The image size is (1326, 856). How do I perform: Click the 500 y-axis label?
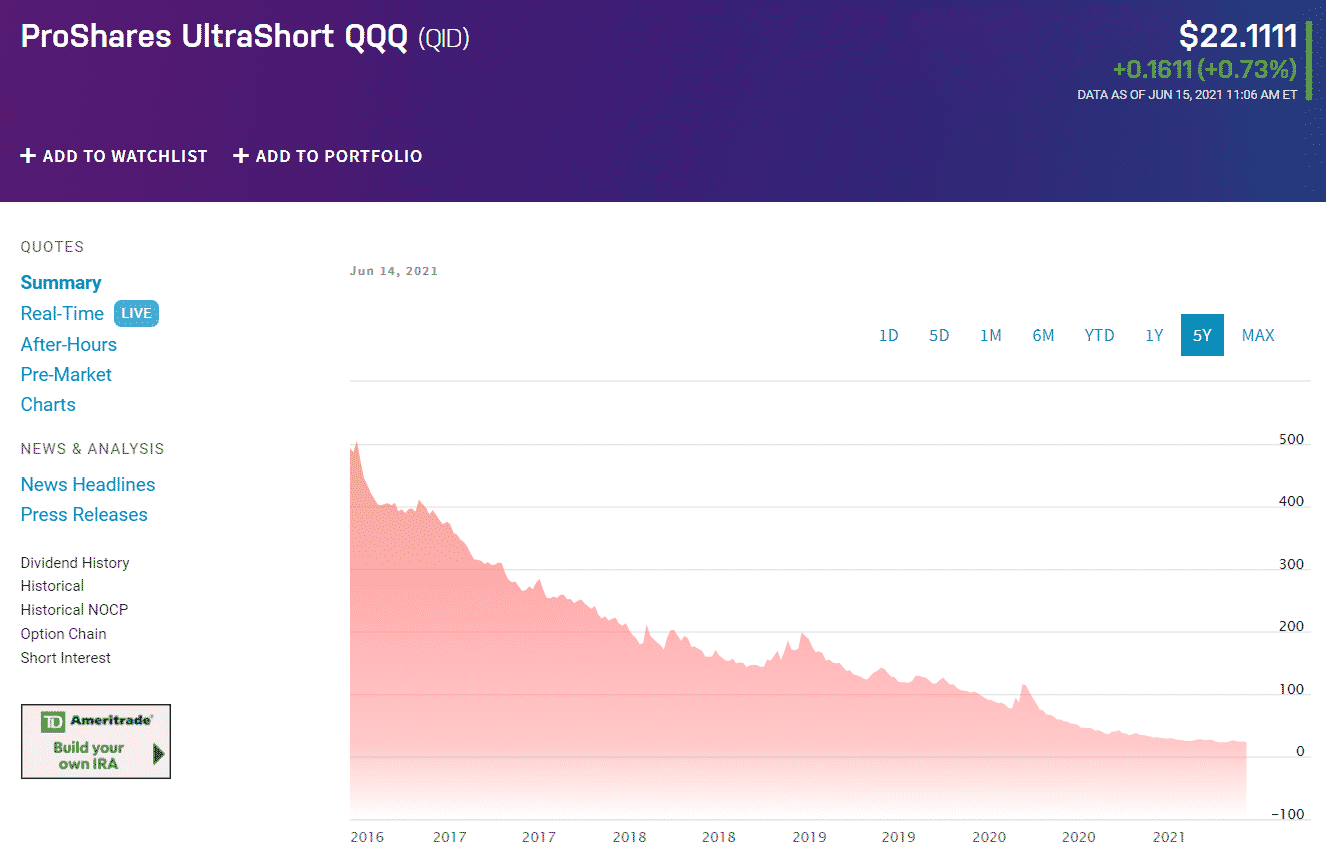(1292, 439)
